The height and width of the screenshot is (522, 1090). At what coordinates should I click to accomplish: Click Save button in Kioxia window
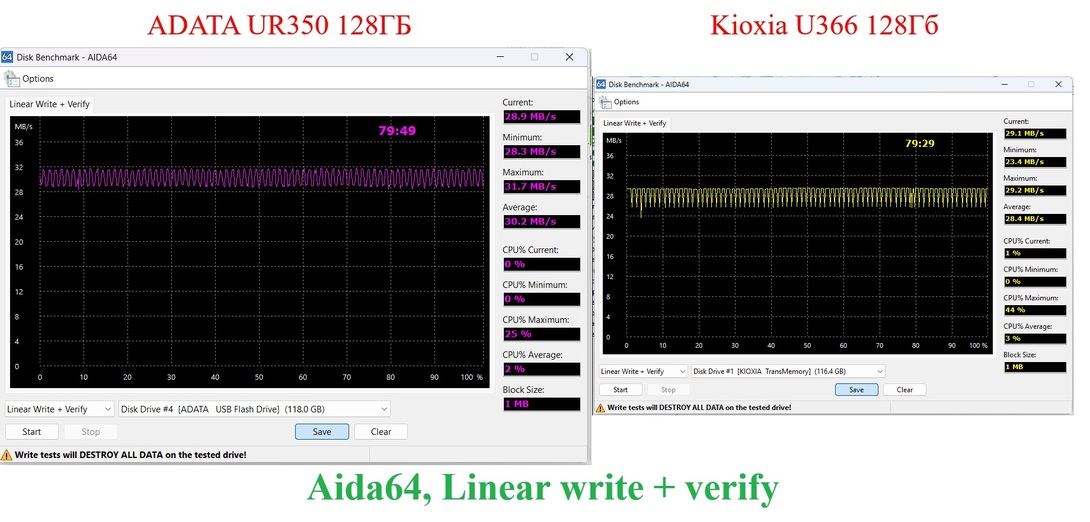(x=856, y=390)
